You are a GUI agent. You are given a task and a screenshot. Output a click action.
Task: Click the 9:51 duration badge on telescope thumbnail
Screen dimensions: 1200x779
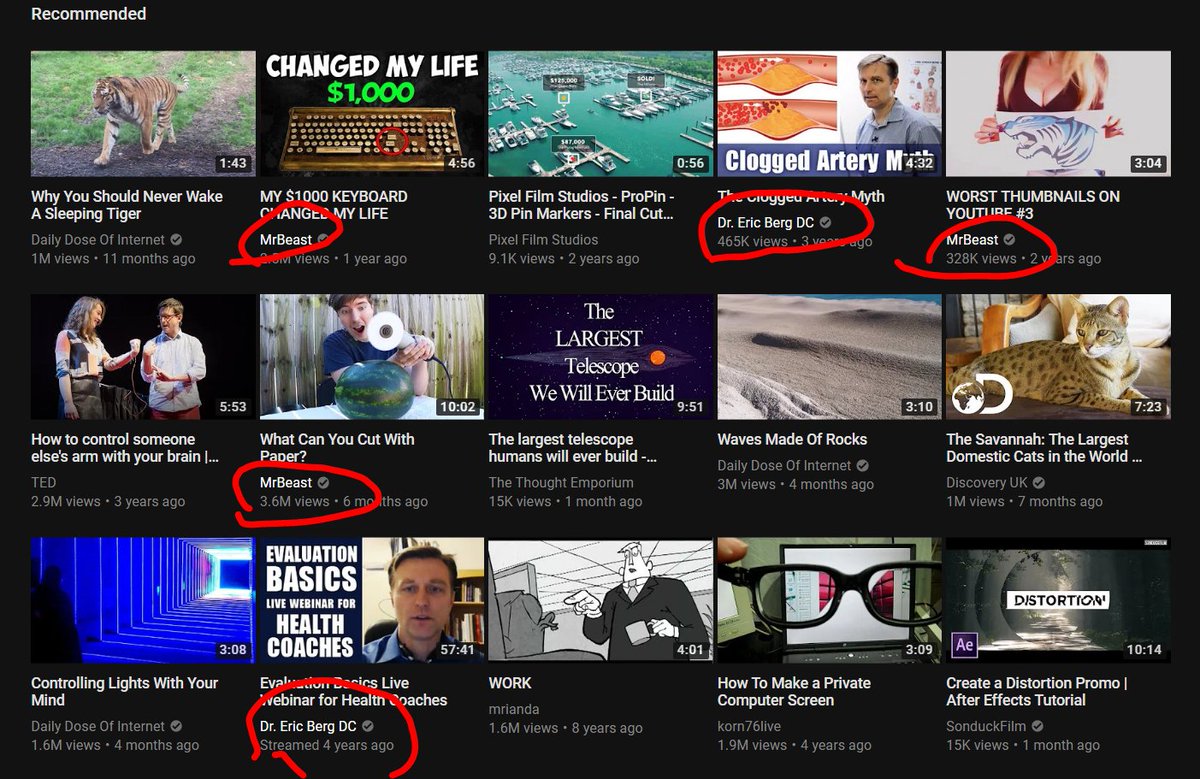(689, 406)
